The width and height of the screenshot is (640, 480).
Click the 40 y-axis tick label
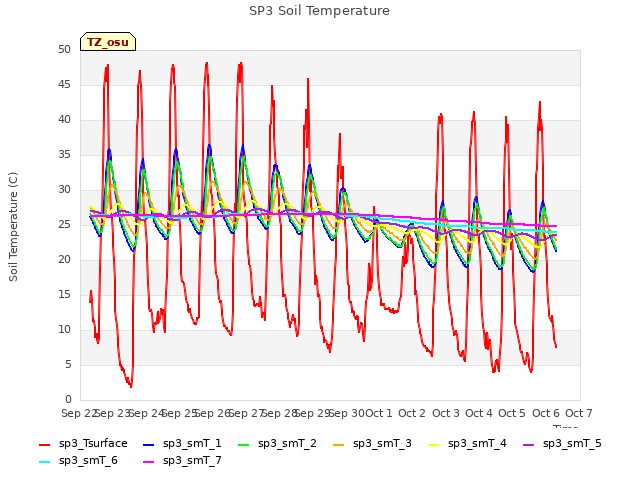pos(64,120)
